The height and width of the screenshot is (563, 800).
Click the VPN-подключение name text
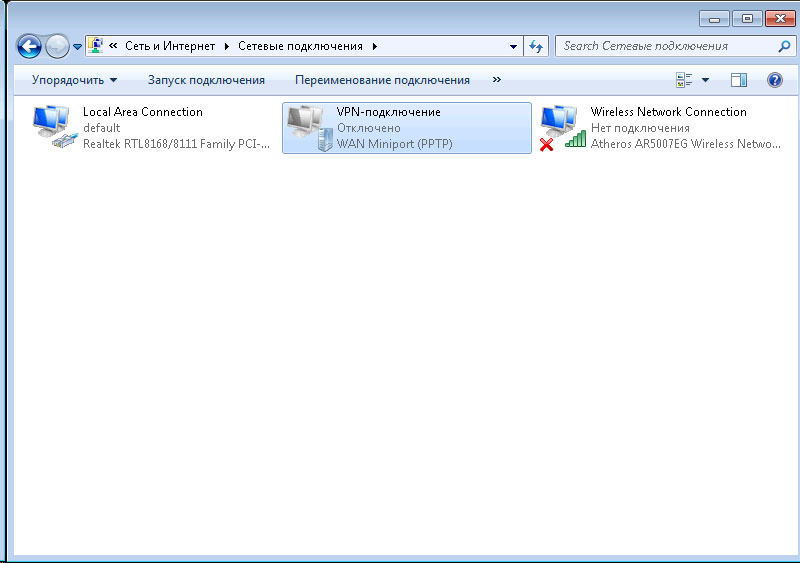point(389,112)
